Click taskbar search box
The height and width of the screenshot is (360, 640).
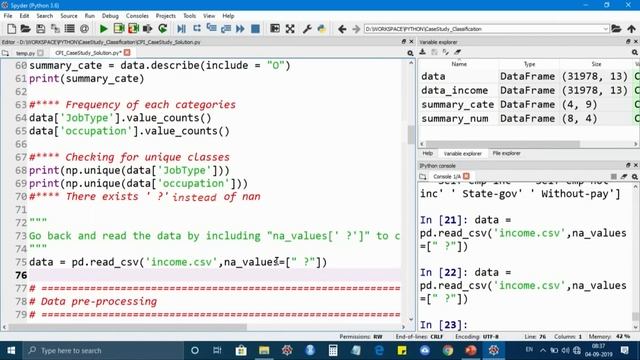click(102, 351)
